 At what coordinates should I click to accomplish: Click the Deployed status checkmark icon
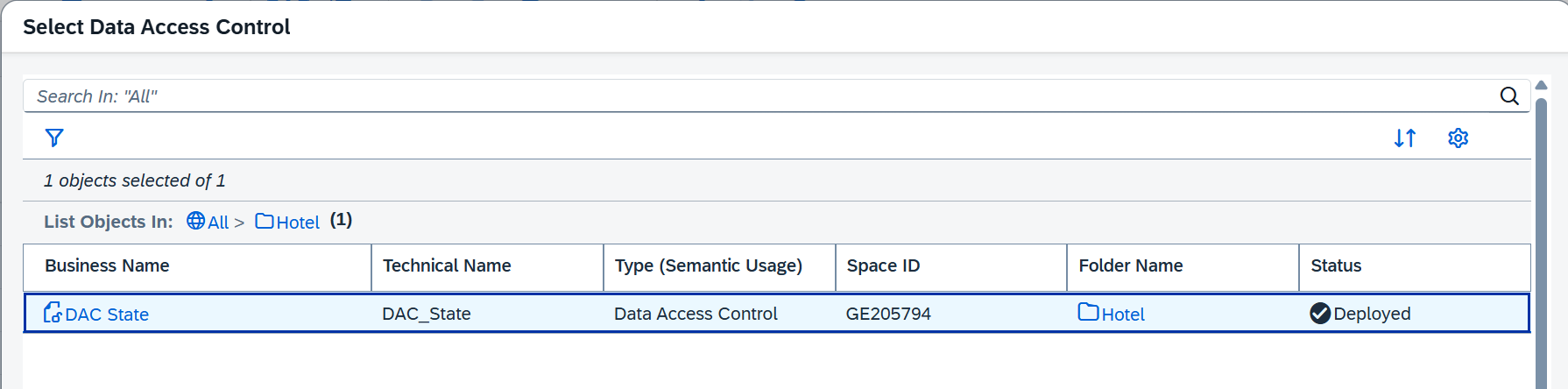coord(1320,313)
